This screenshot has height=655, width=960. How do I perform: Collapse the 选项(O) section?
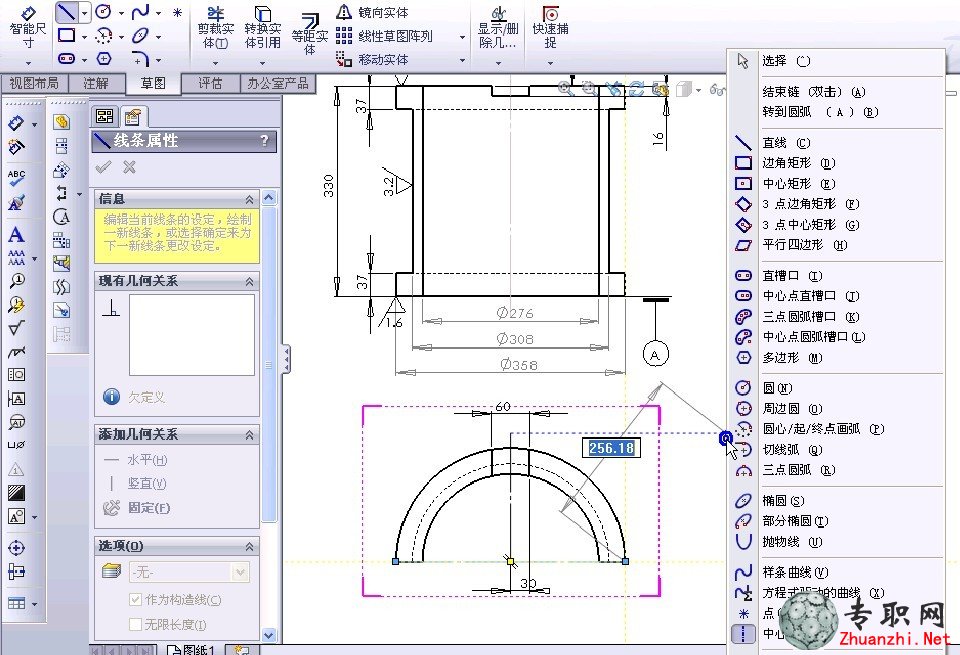click(x=249, y=547)
